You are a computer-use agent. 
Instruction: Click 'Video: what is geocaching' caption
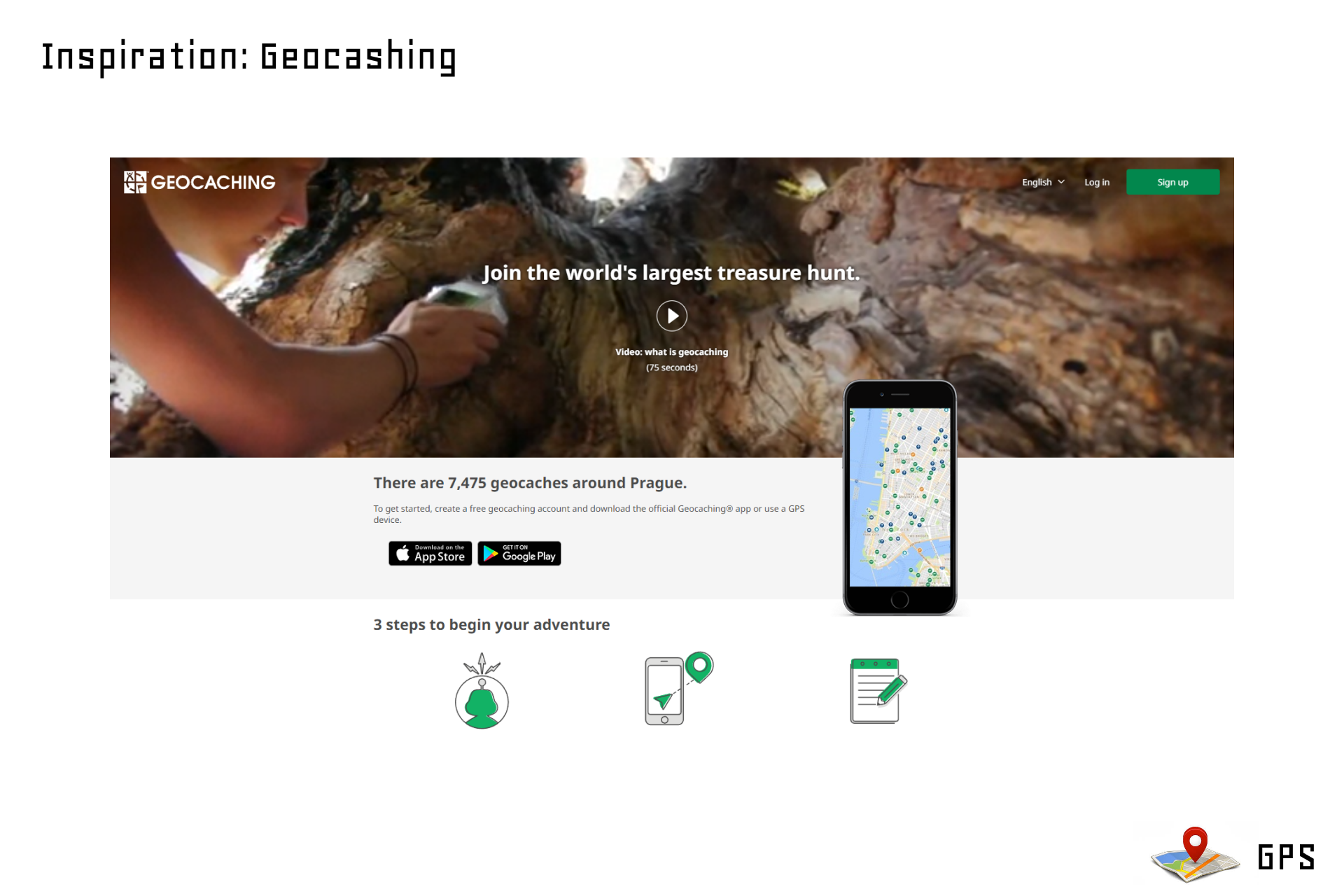[671, 352]
